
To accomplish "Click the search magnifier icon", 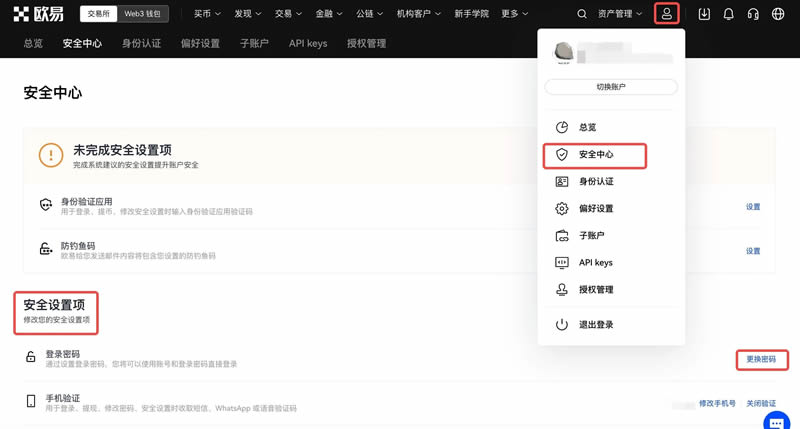I will tap(582, 14).
